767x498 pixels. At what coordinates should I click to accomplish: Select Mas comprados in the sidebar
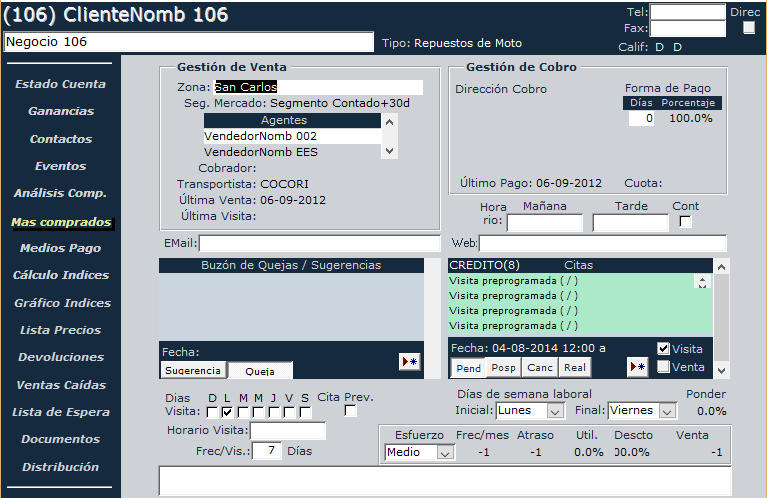(x=60, y=222)
